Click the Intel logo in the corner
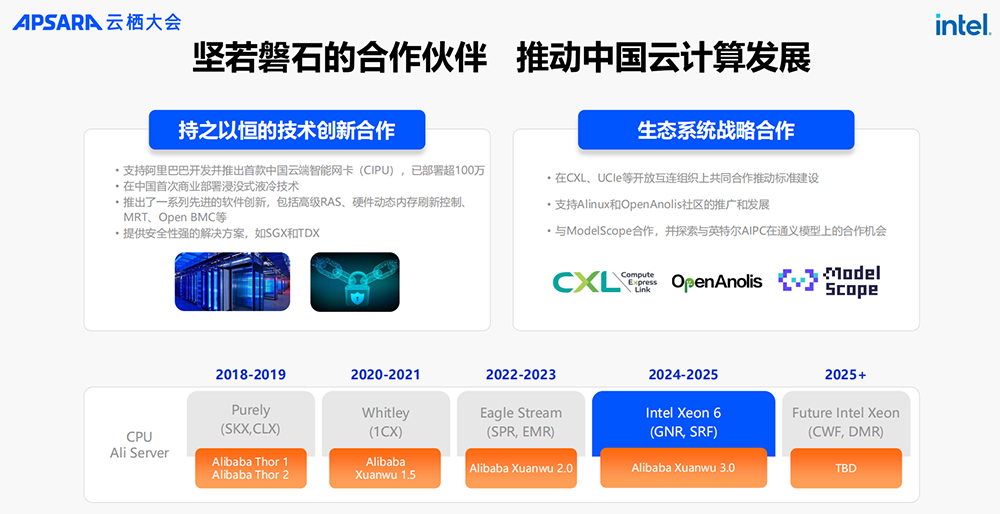Viewport: 1000px width, 514px height. [962, 25]
